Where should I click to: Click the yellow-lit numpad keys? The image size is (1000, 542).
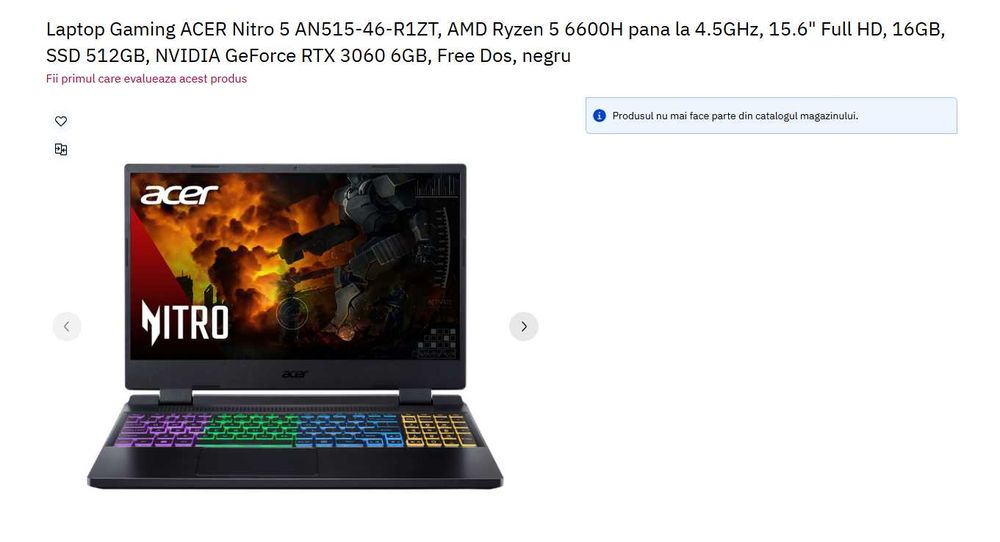click(x=439, y=430)
